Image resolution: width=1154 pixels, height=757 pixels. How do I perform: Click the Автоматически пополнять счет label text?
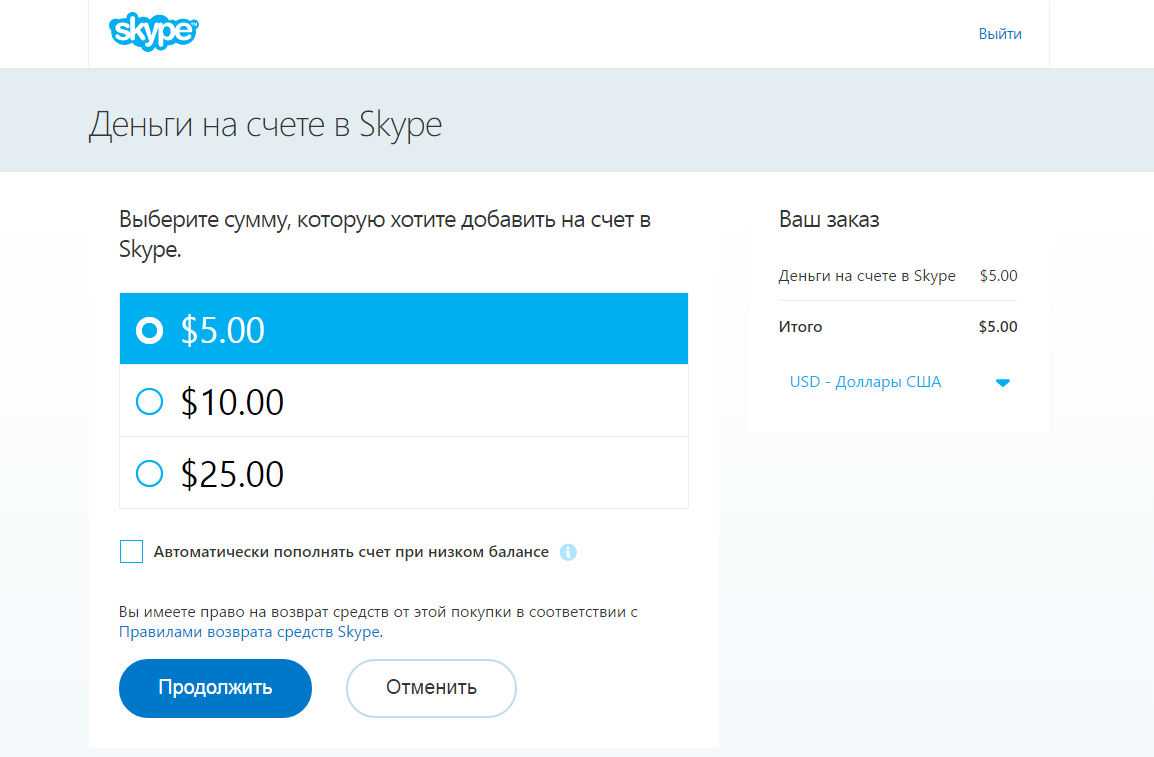(x=351, y=552)
